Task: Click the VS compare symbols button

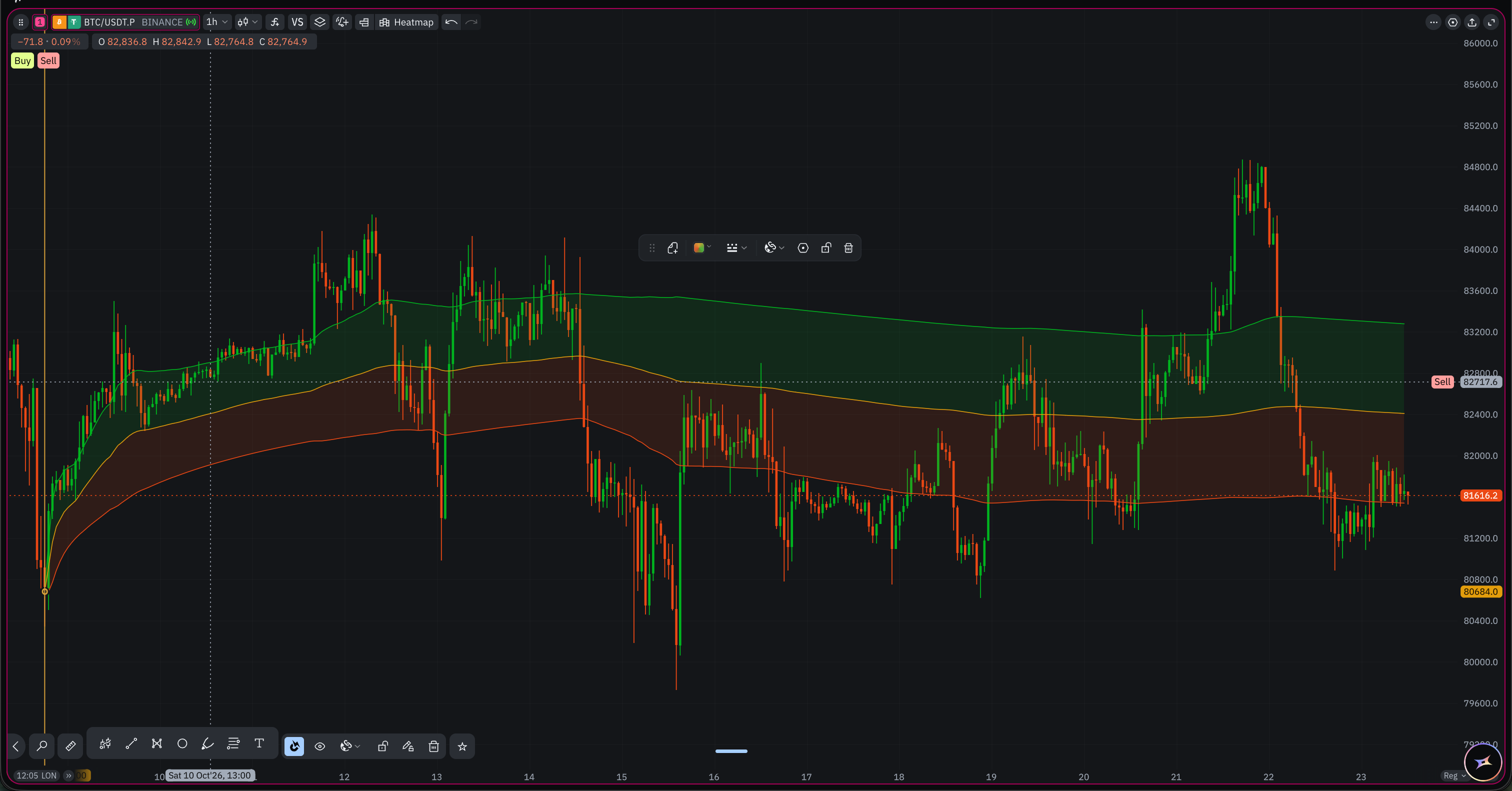Action: (x=297, y=22)
